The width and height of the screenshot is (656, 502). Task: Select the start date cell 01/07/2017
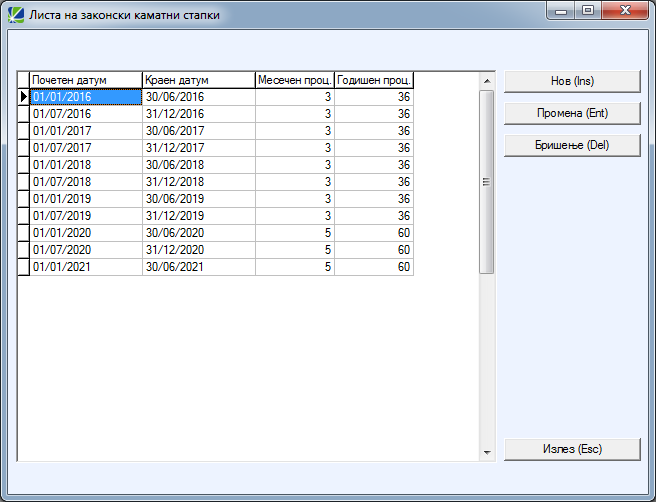pyautogui.click(x=86, y=148)
